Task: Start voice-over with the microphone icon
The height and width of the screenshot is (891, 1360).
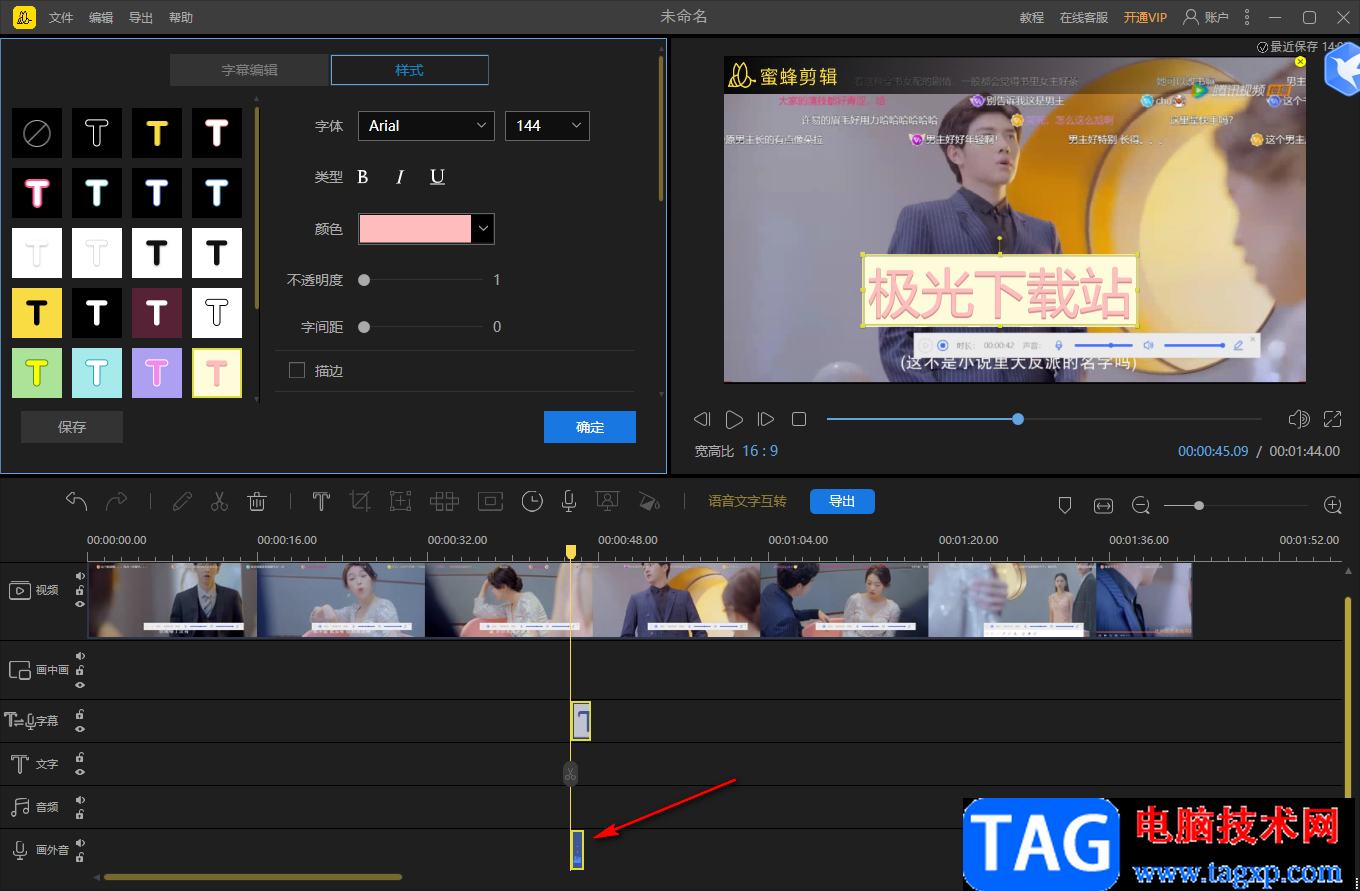Action: (x=569, y=501)
